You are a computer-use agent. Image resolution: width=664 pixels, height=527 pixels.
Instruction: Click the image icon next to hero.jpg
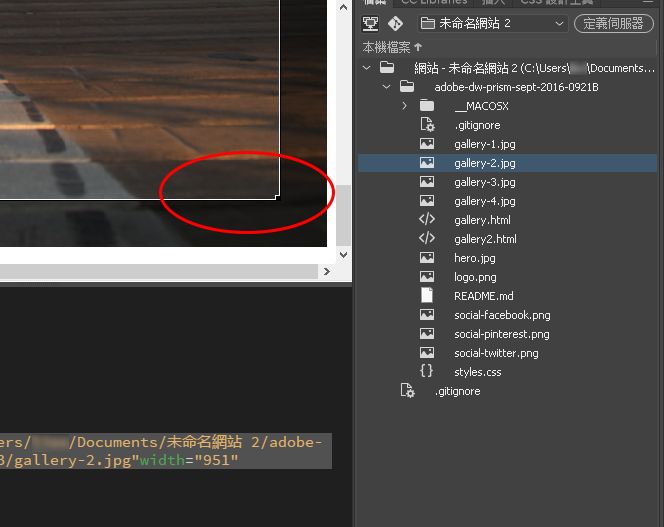coord(427,258)
